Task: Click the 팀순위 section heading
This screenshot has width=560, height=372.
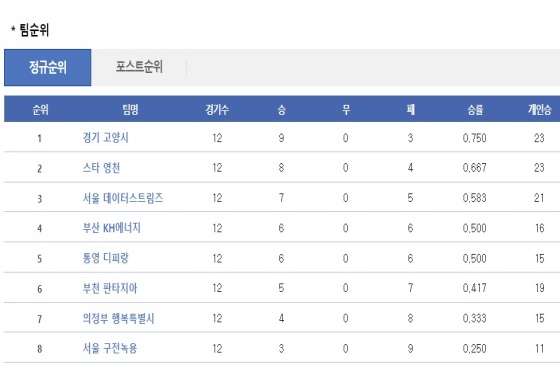Action: [34, 30]
